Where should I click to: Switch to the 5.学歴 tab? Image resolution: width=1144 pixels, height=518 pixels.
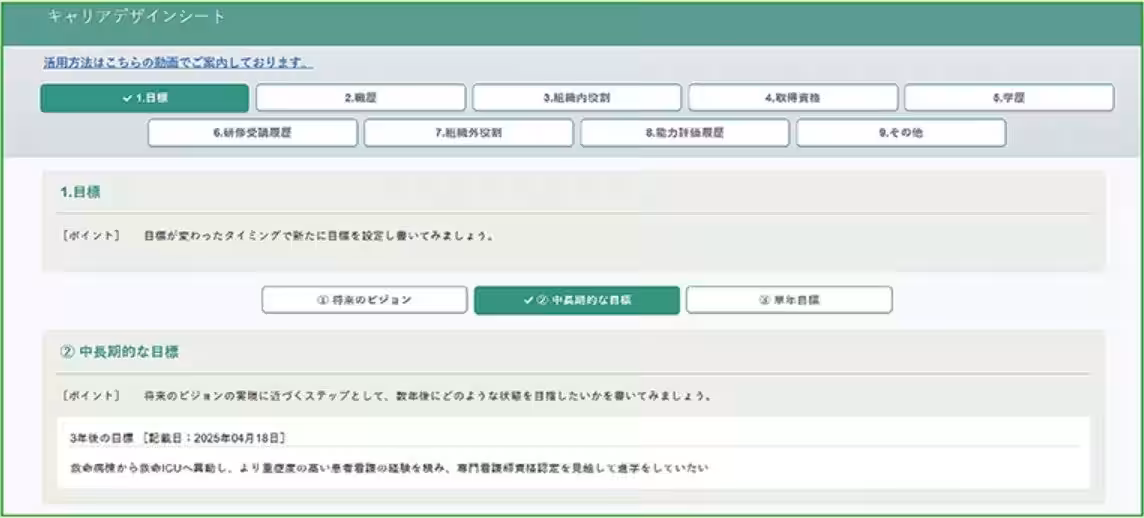[x=1009, y=98]
